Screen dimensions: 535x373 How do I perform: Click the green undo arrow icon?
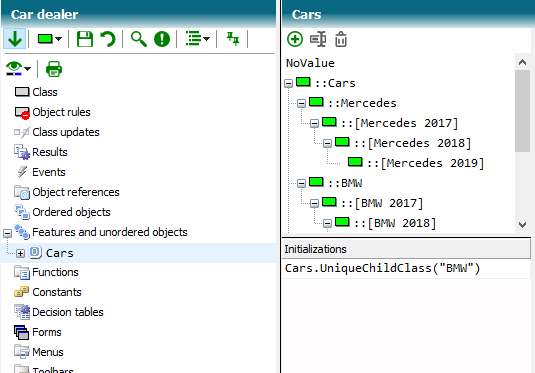108,39
